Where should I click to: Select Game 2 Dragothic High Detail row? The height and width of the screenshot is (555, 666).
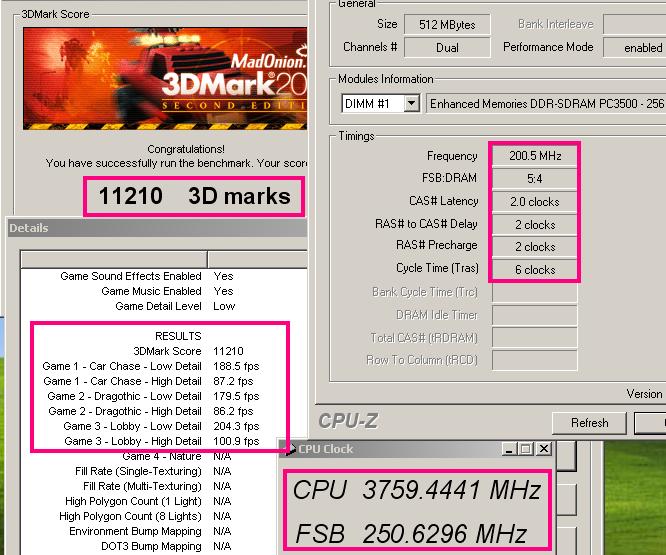[x=164, y=411]
